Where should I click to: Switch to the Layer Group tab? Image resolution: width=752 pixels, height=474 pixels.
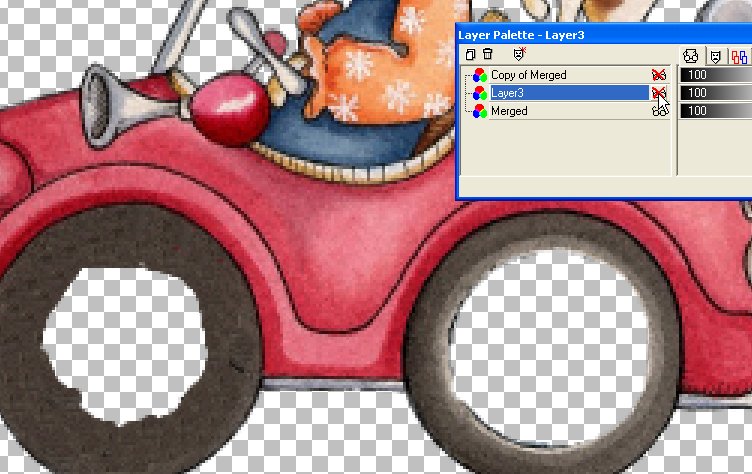(740, 57)
